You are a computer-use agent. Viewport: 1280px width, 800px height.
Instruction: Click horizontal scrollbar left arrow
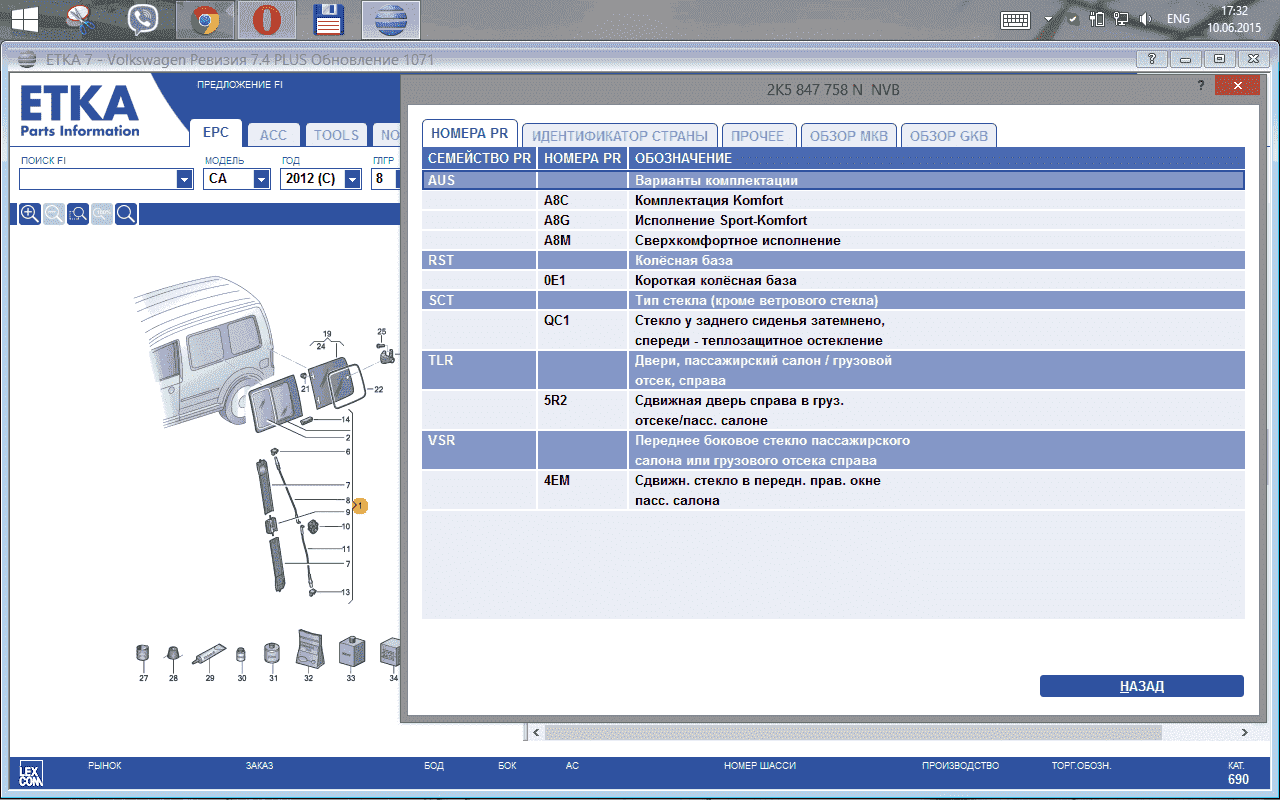[x=536, y=733]
